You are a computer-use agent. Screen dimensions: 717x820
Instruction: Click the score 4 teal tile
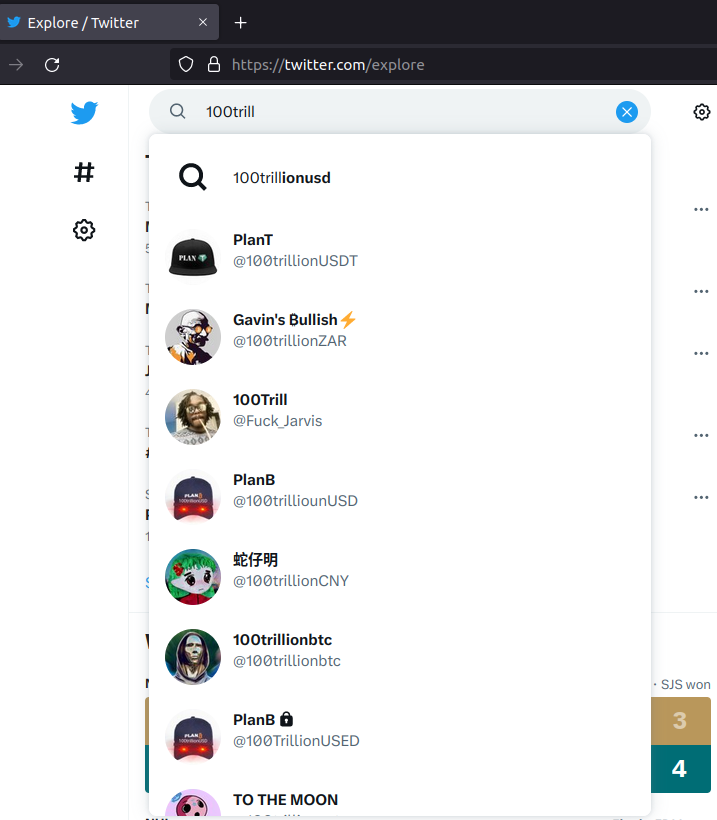680,769
